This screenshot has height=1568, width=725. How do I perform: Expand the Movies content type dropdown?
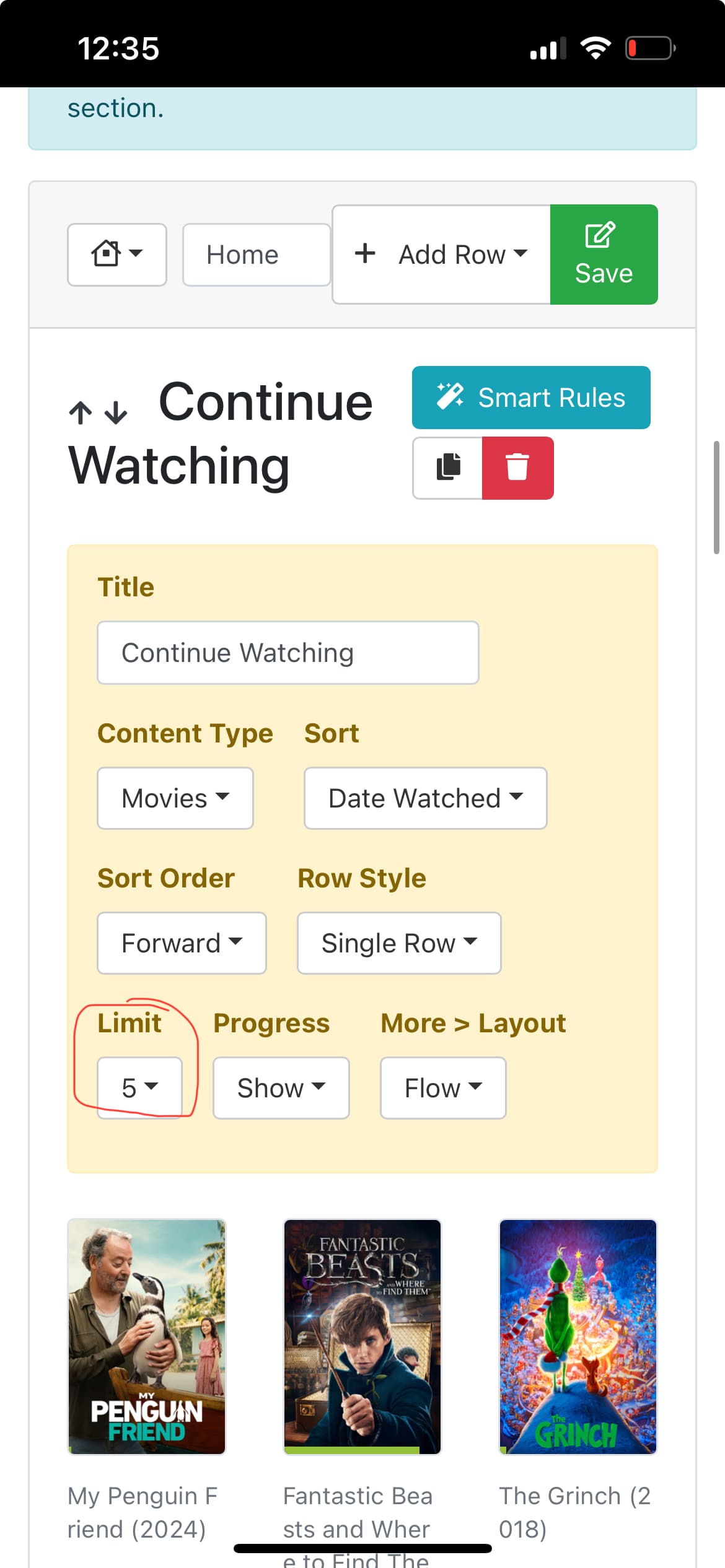click(175, 798)
